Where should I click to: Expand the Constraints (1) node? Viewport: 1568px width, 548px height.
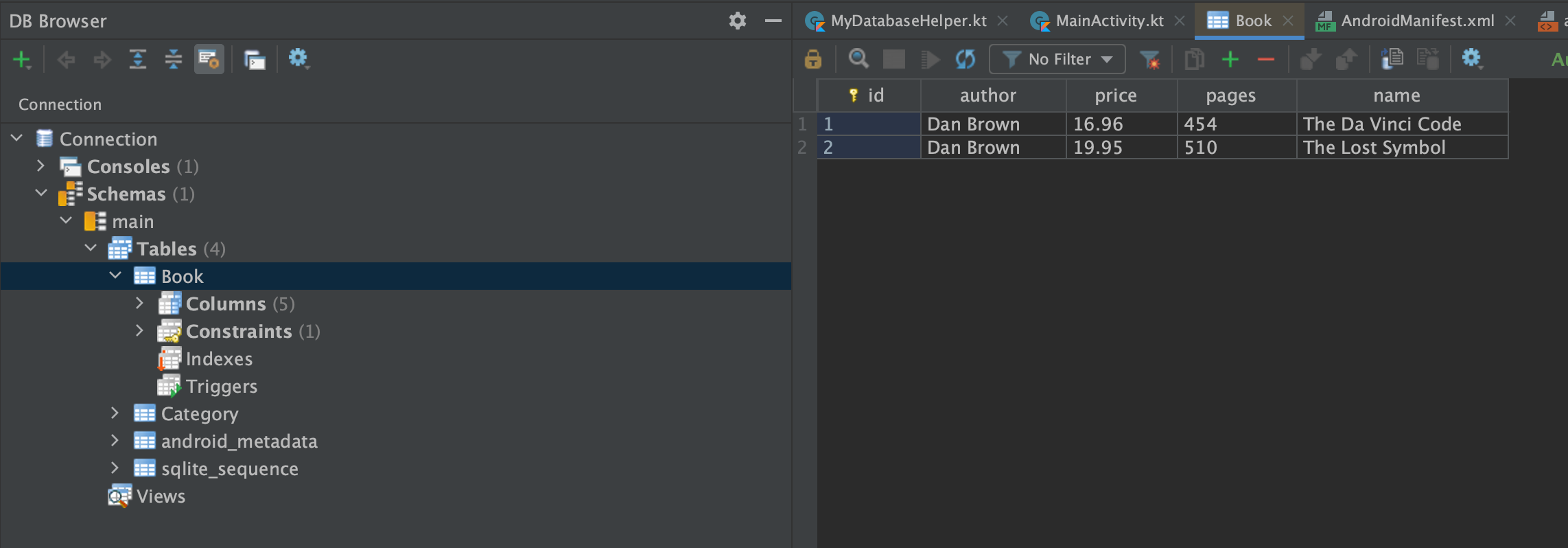tap(140, 330)
